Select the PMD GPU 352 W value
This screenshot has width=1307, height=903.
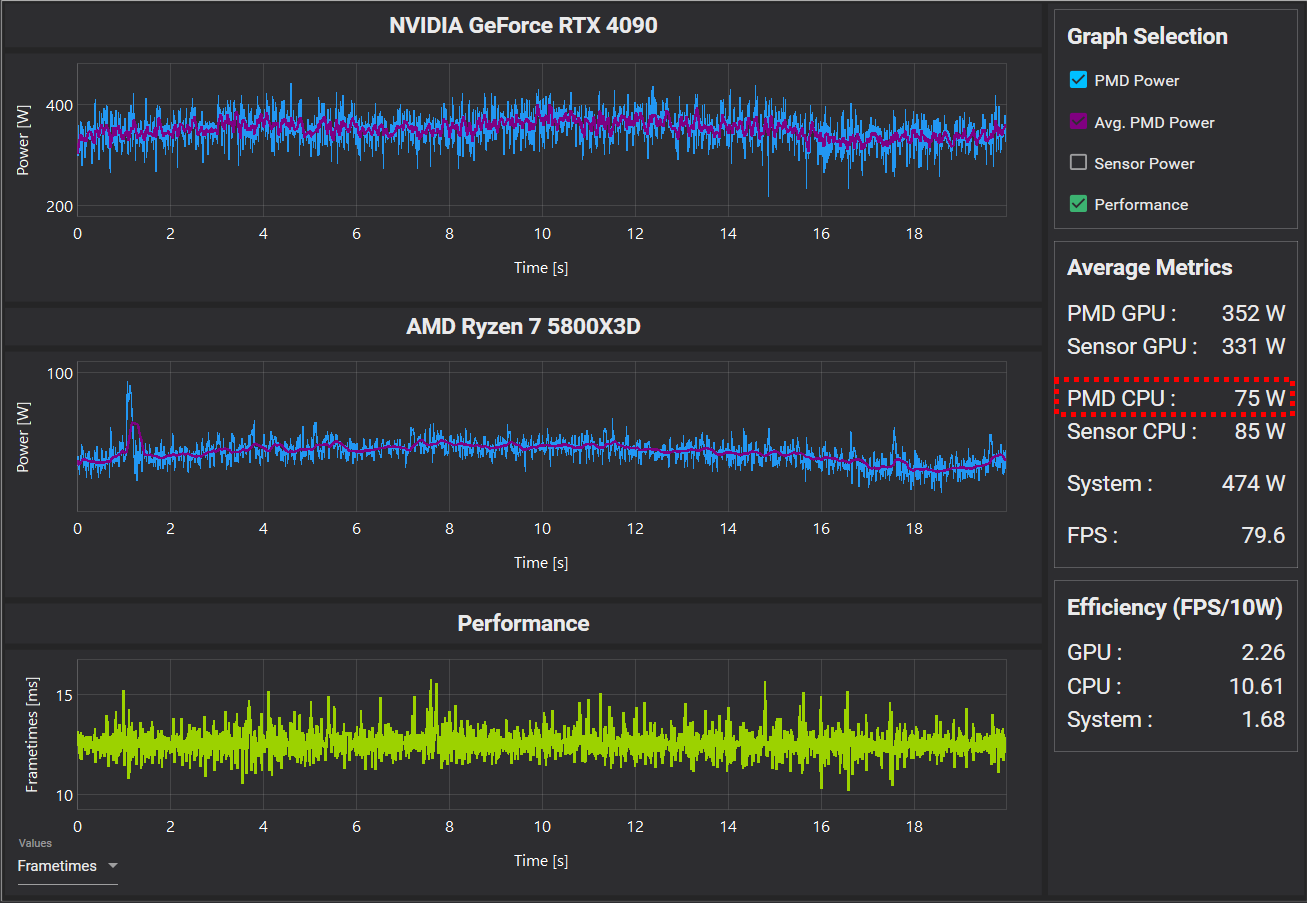1253,314
